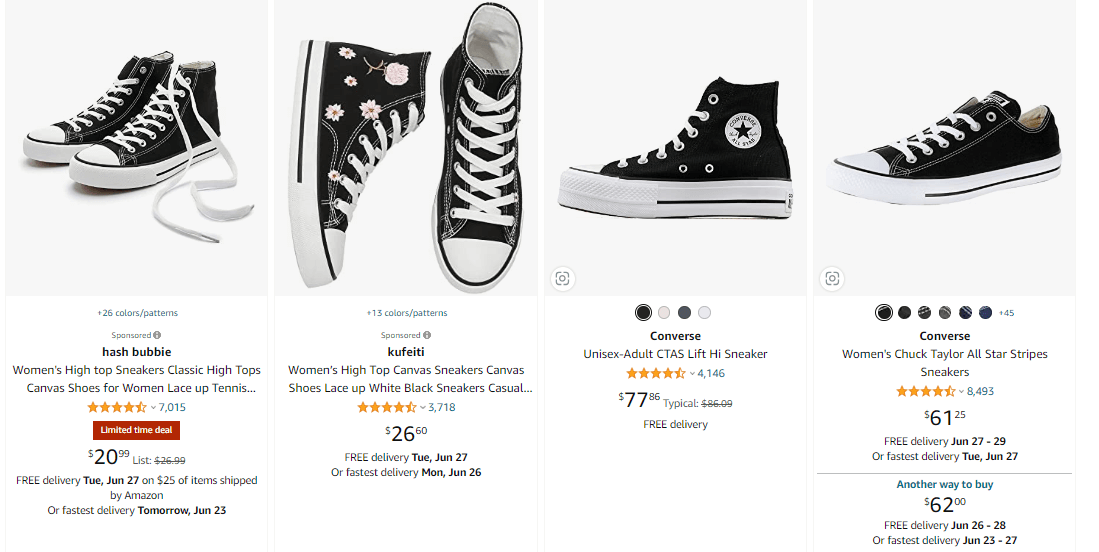1099x552 pixels.
Task: Expand rating popover arrow beside 3,718 reviews
Action: pos(422,408)
